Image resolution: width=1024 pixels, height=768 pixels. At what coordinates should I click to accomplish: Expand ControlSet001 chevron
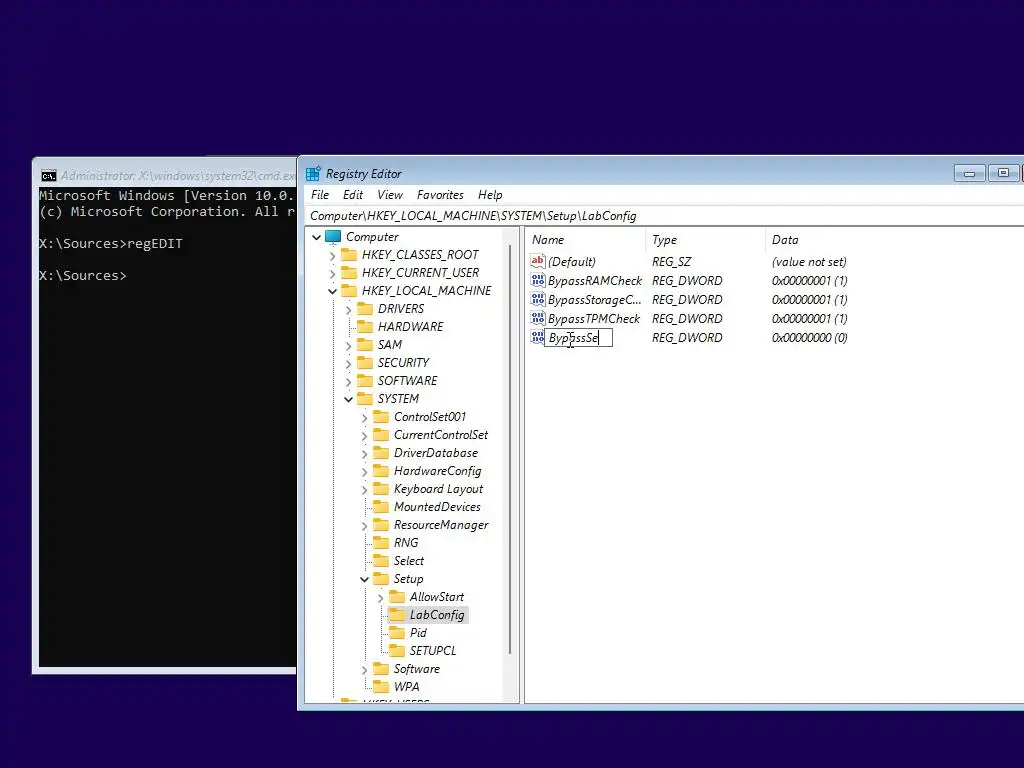click(x=364, y=417)
